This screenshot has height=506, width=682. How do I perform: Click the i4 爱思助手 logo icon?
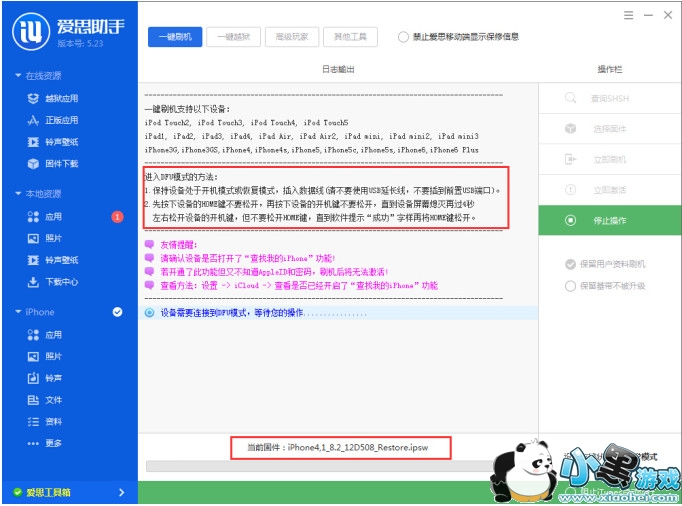(x=31, y=31)
